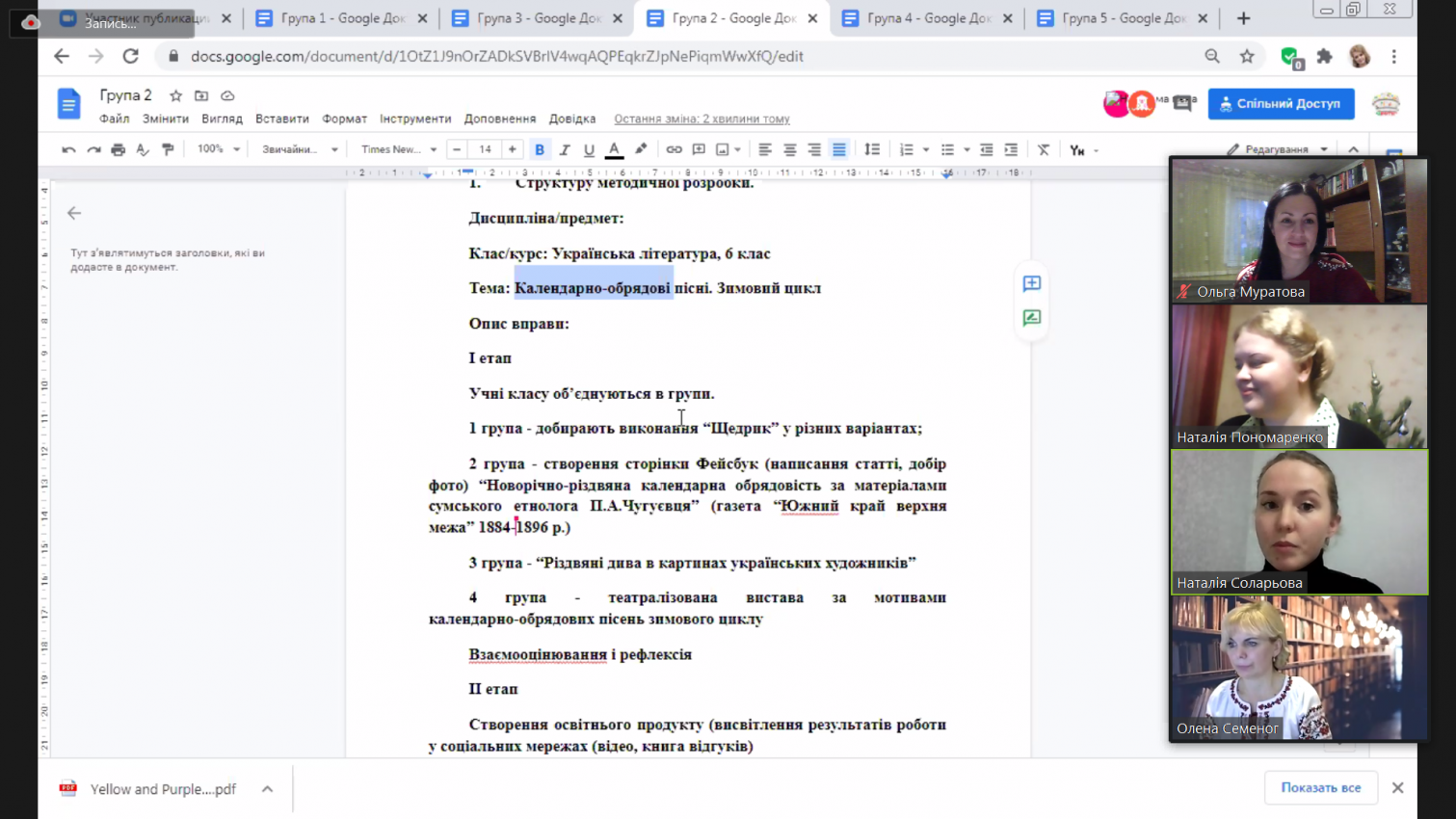1456x819 pixels.
Task: Expand numbered list style options
Action: click(x=926, y=150)
